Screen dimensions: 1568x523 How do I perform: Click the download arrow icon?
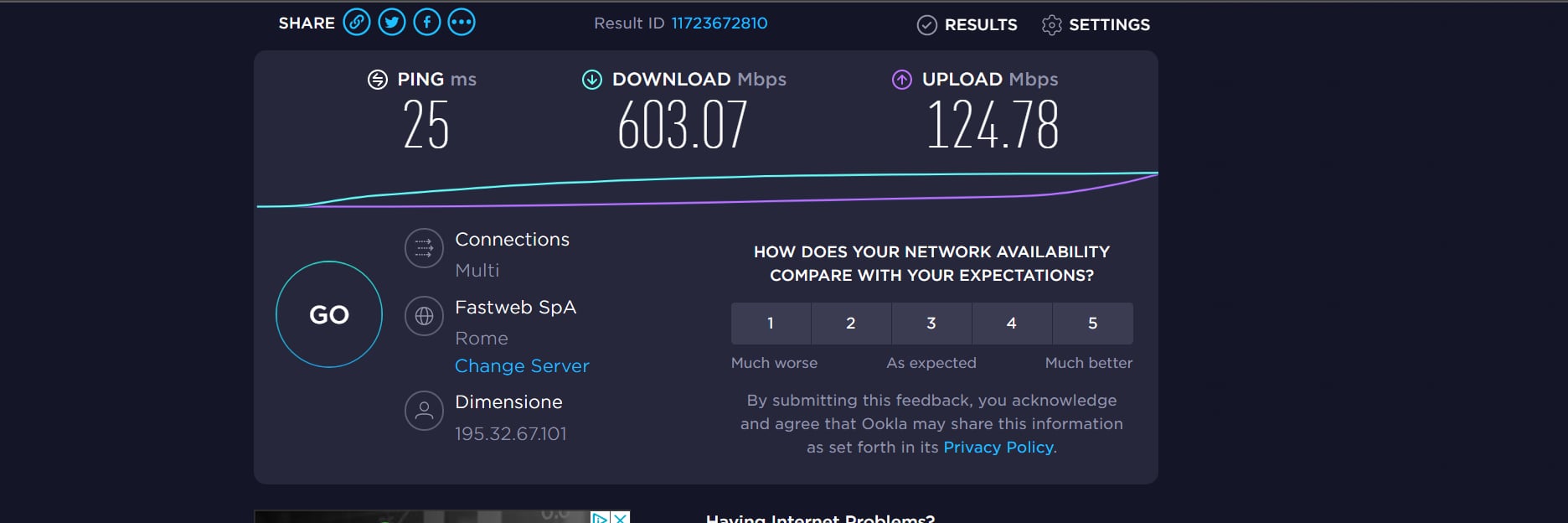point(592,80)
